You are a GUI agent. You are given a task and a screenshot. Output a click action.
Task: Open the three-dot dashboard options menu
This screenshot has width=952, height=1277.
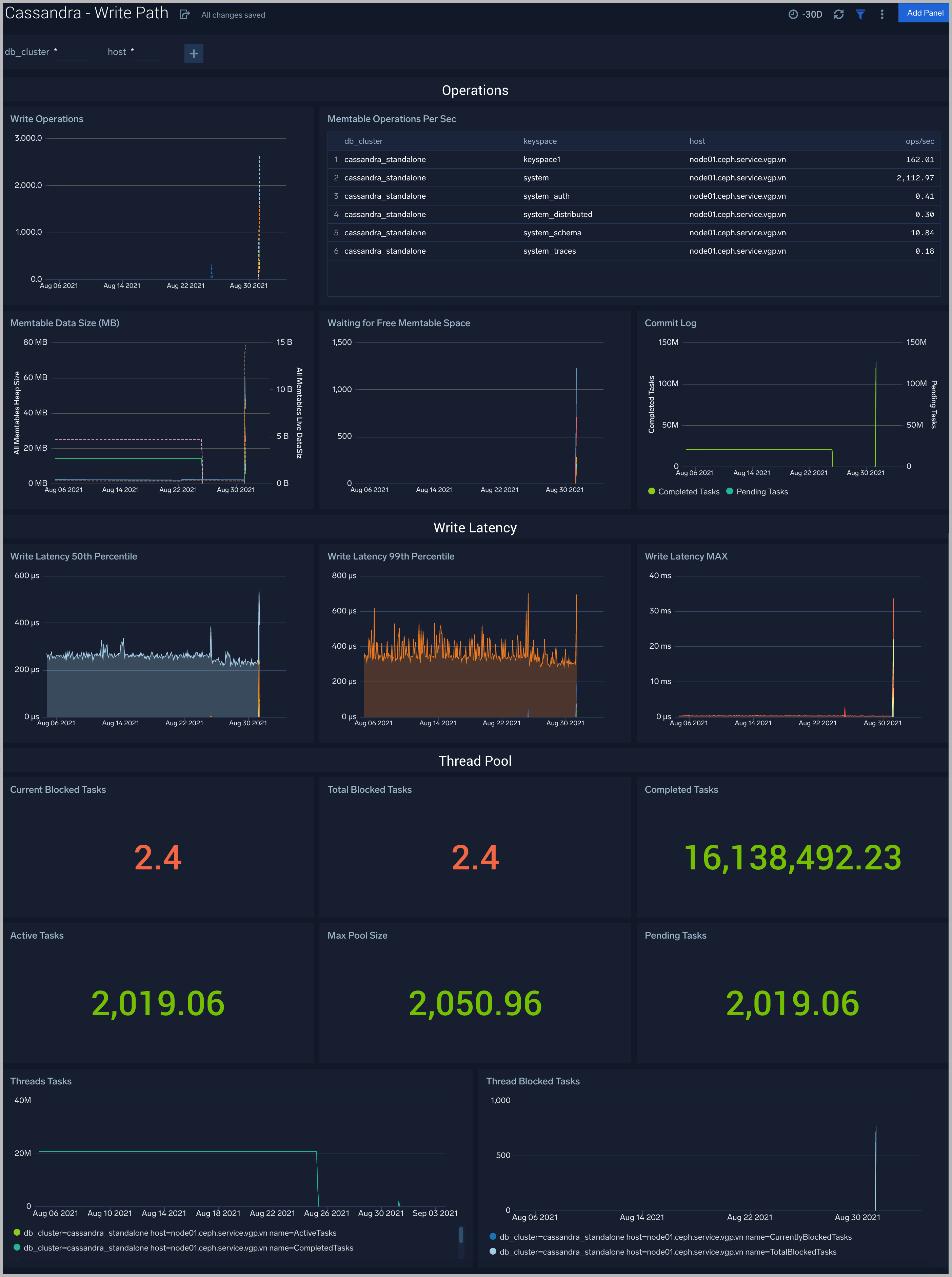pos(882,14)
